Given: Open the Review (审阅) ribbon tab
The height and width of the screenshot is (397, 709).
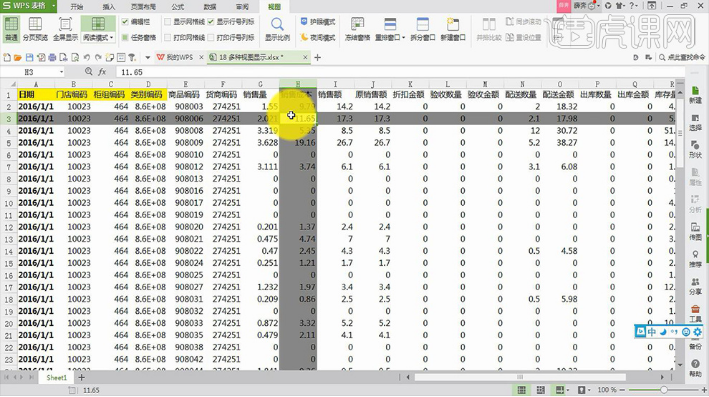Looking at the screenshot, I should (242, 6).
